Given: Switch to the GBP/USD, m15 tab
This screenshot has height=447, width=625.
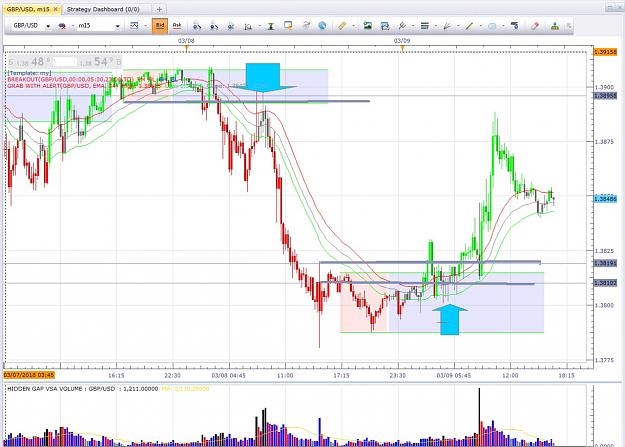Looking at the screenshot, I should click(x=28, y=9).
